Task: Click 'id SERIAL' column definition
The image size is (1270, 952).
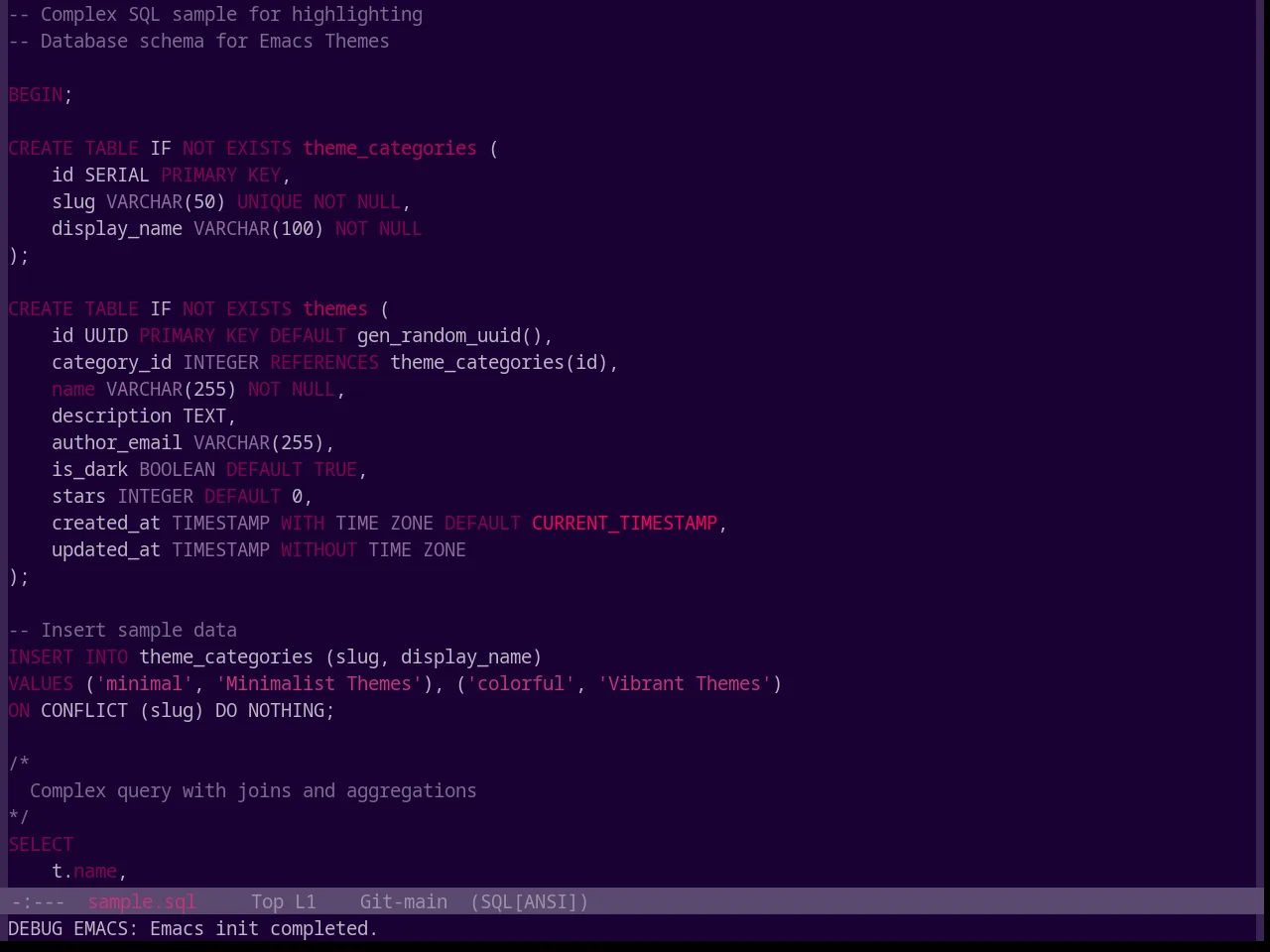Action: [101, 176]
